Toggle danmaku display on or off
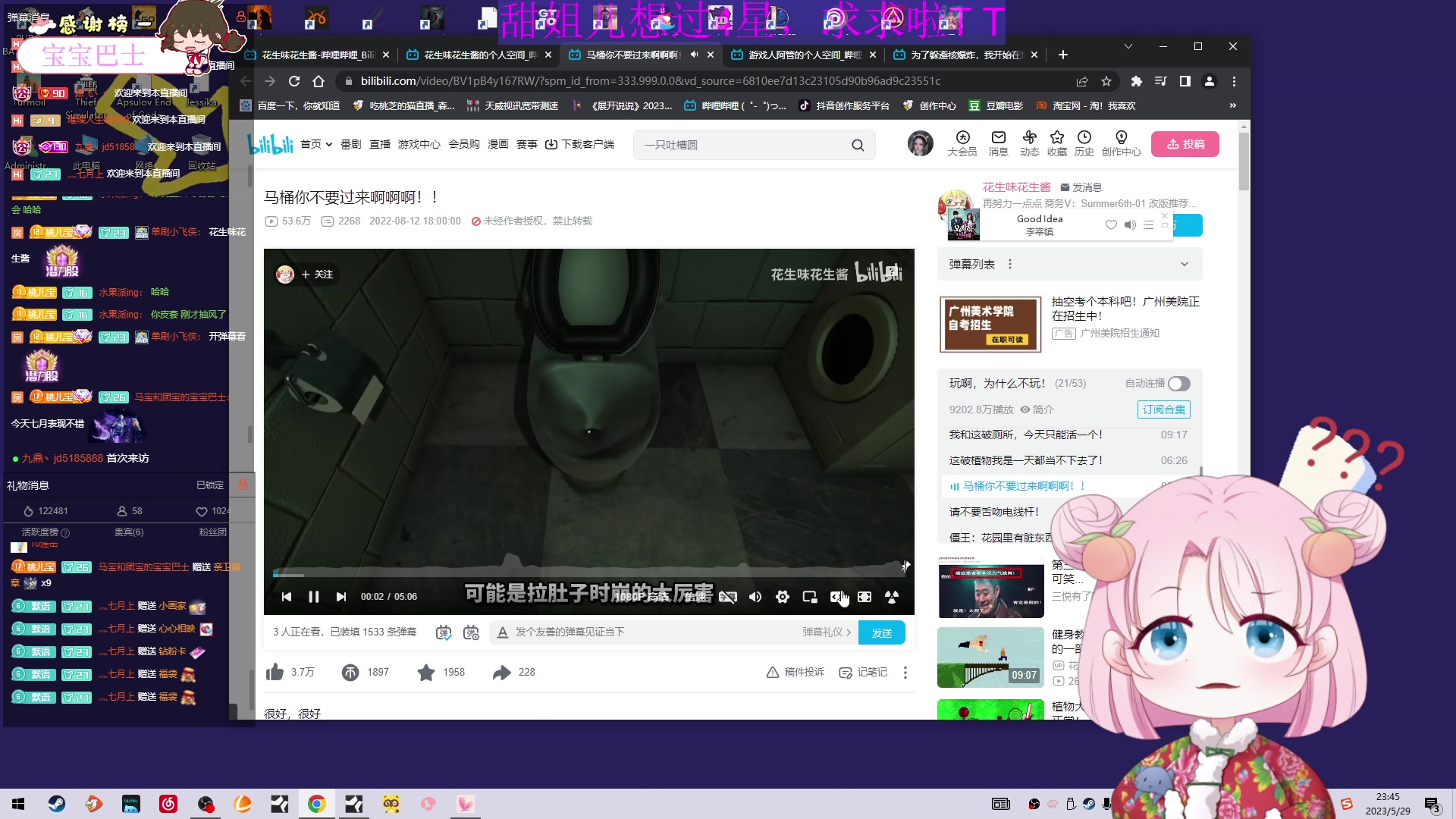 444,632
